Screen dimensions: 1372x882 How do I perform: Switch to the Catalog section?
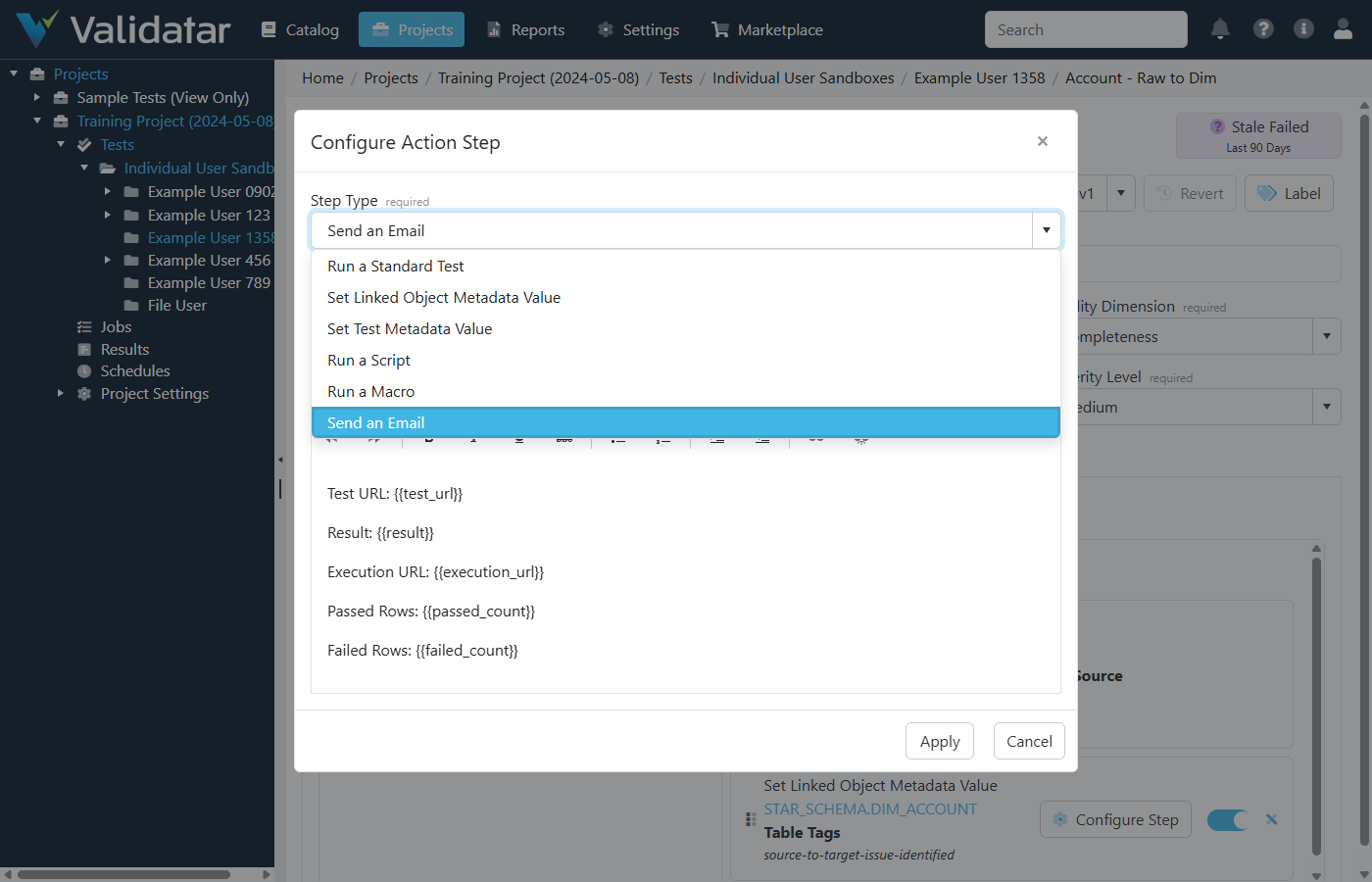coord(299,29)
